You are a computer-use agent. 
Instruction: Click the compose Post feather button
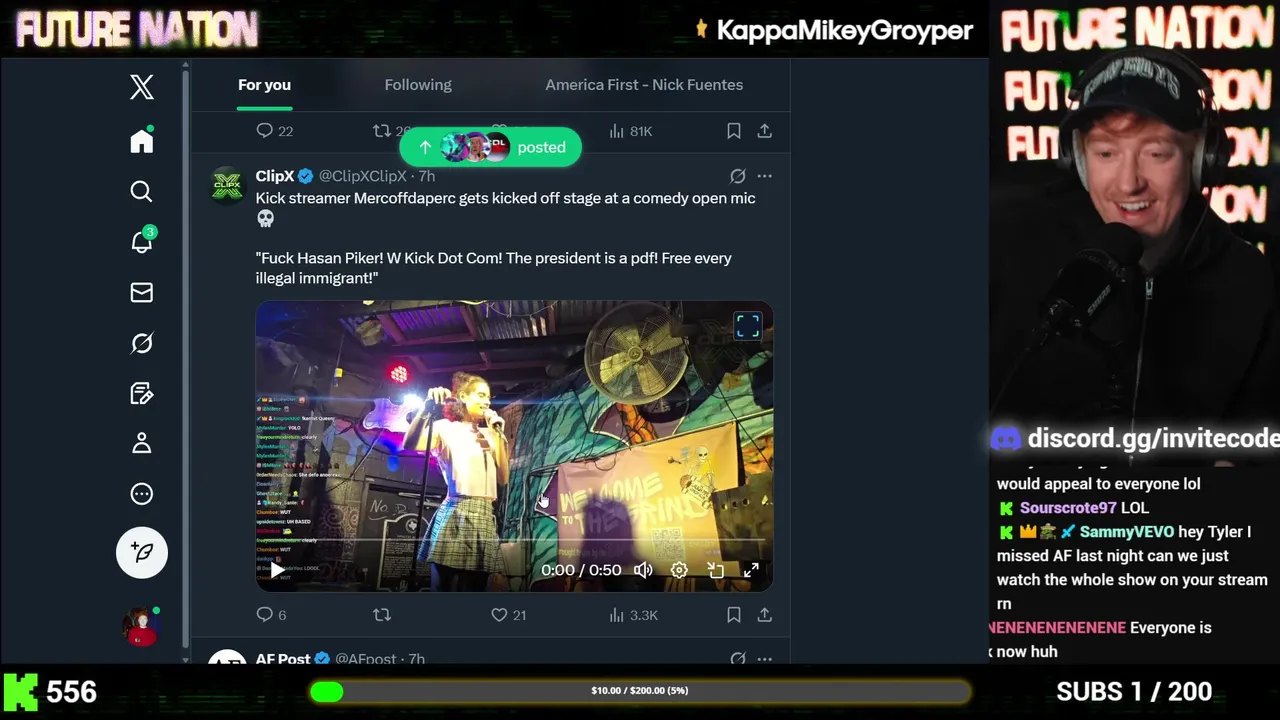pos(142,552)
